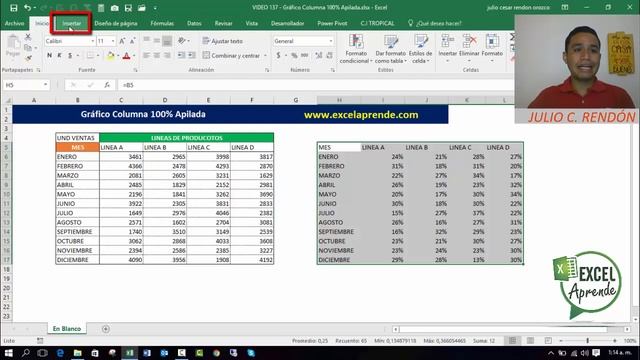Click the thousands separator 000 icon

pos(304,55)
